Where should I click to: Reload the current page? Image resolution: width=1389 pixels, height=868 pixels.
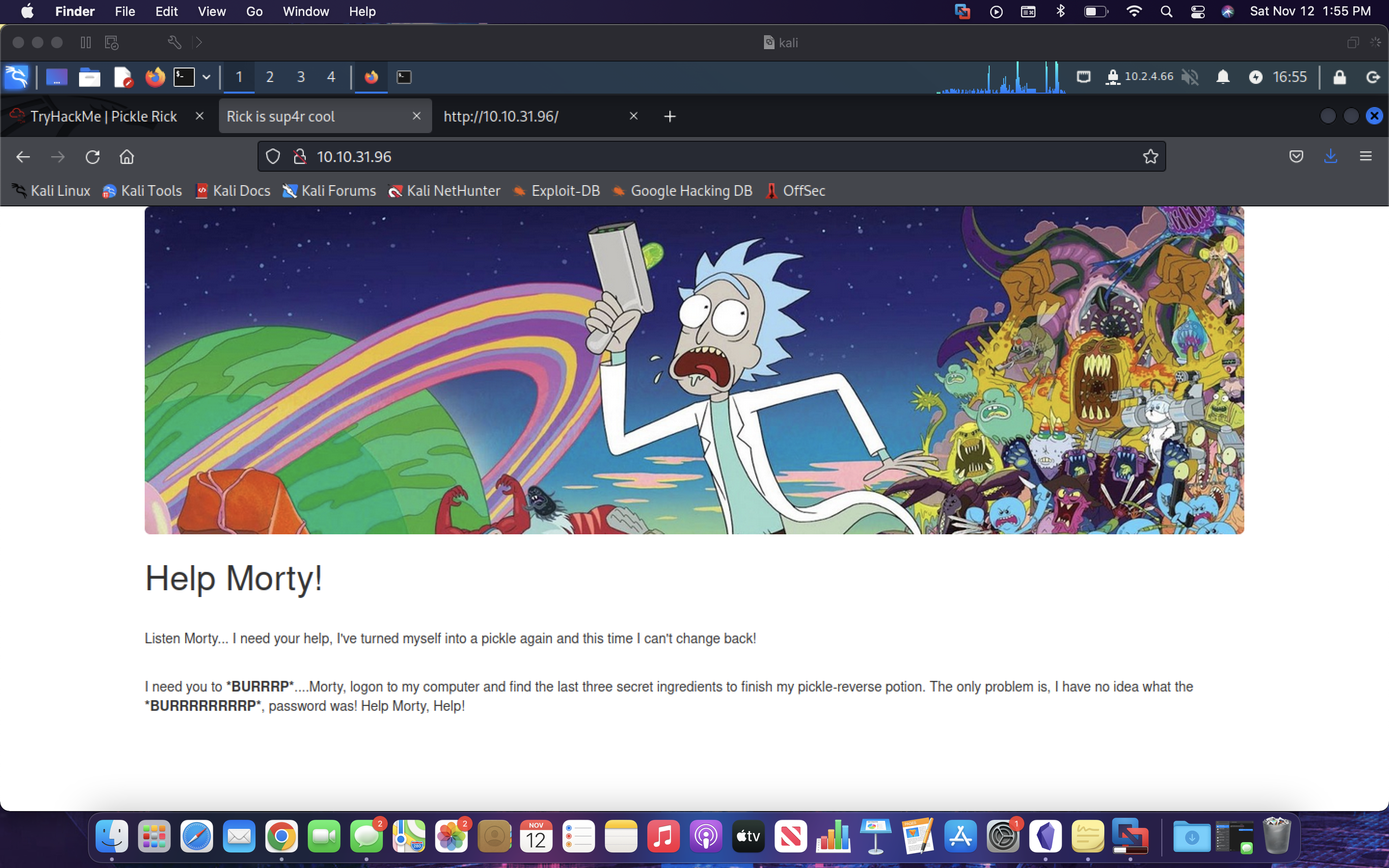93,156
